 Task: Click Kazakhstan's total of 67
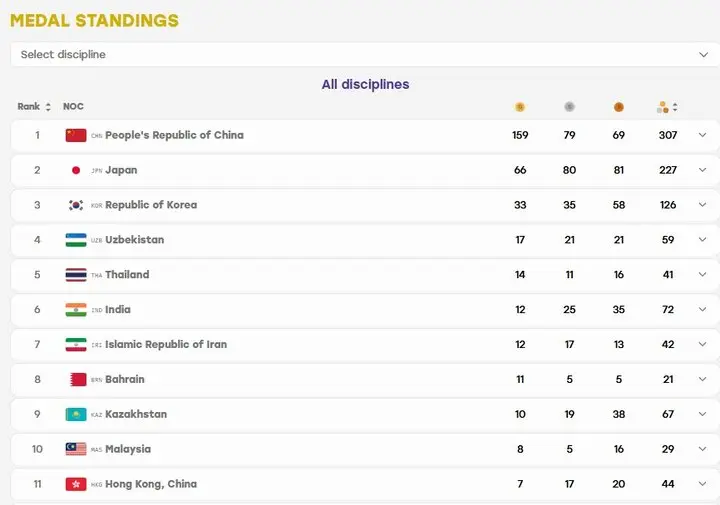[668, 414]
